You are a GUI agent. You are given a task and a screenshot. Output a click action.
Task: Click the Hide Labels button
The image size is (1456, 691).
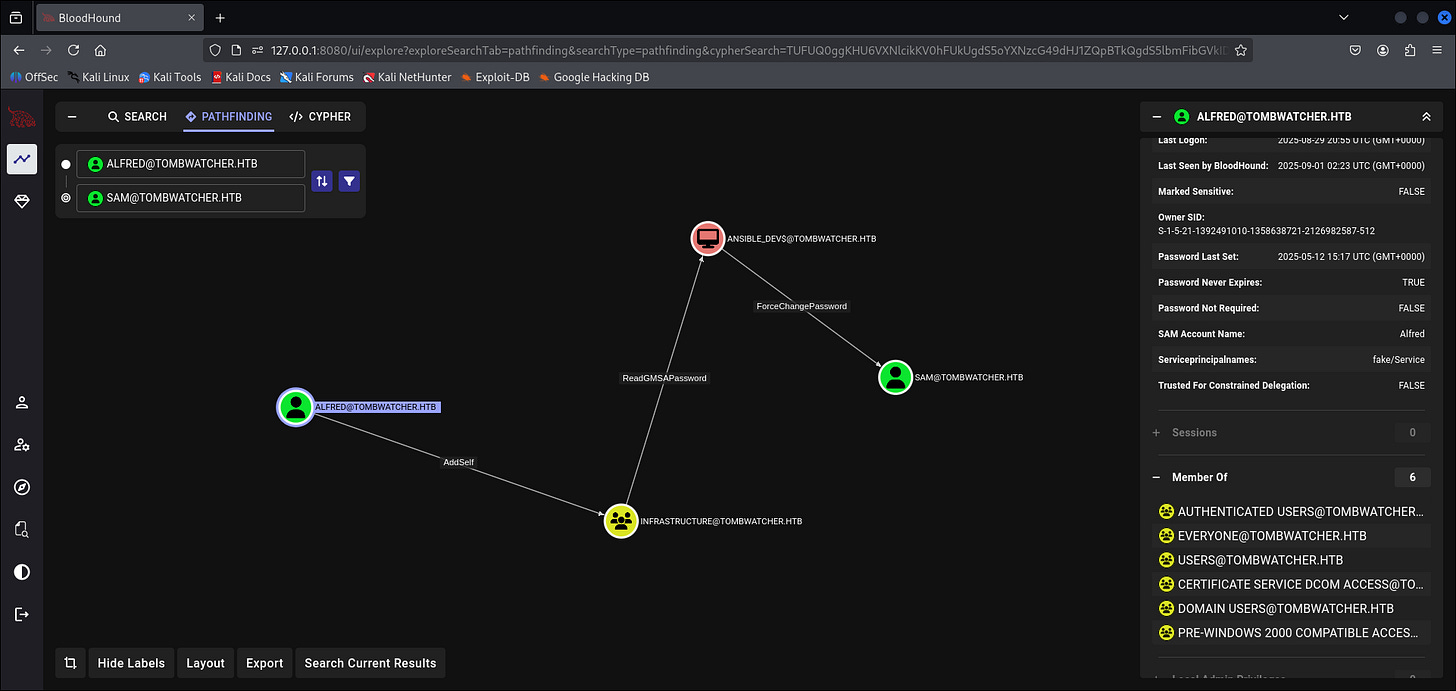131,663
